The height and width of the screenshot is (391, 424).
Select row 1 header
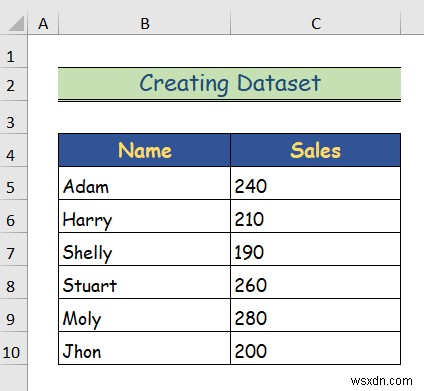point(13,51)
